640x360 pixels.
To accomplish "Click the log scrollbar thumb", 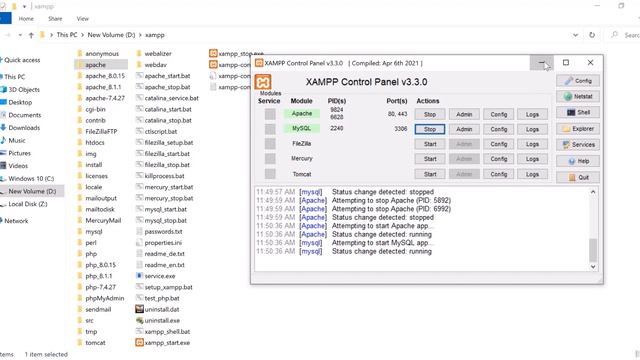I will click(x=593, y=250).
